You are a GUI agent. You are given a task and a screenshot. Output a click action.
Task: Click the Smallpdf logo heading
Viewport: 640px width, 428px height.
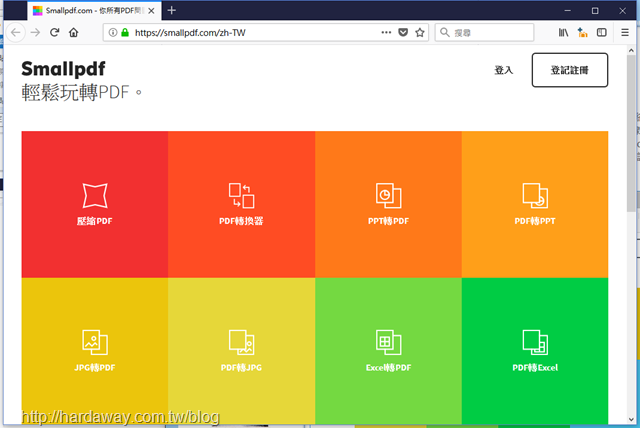(x=63, y=69)
